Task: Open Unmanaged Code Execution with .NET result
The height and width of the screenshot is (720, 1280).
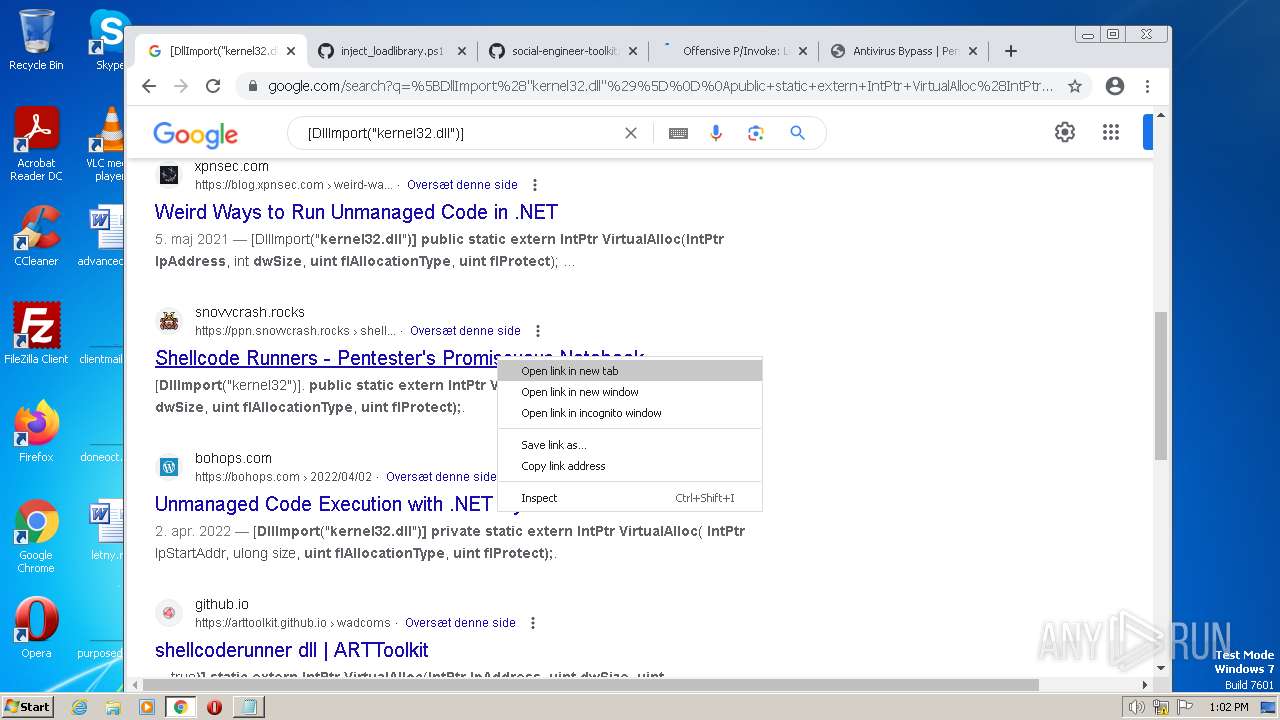Action: 326,504
